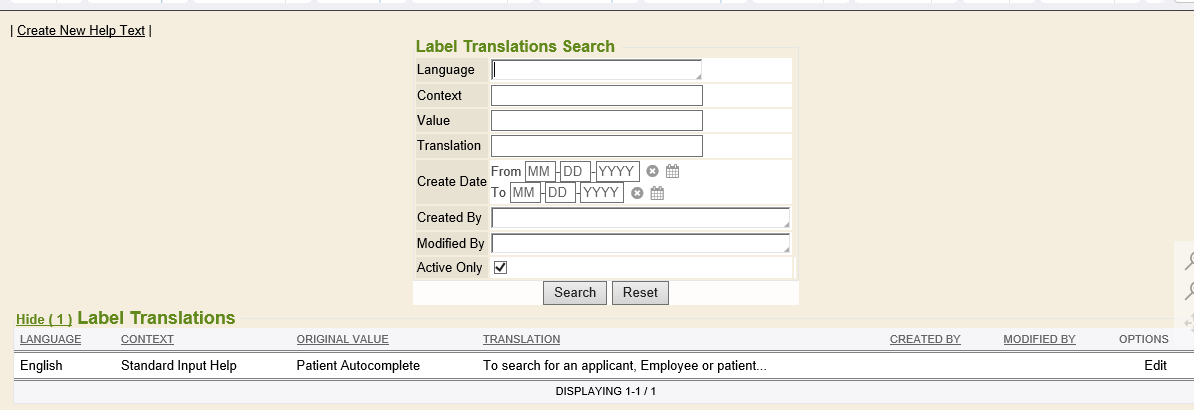Image resolution: width=1194 pixels, height=410 pixels.
Task: Open the Create New Help Text link
Action: (81, 30)
